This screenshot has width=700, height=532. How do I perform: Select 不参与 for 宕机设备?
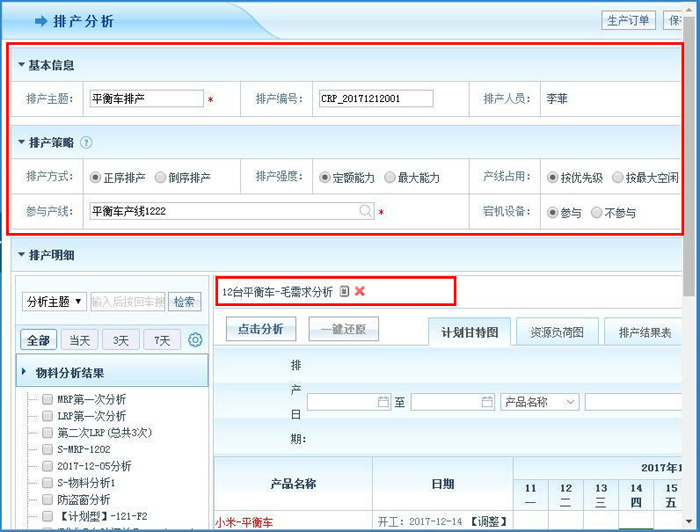pos(597,212)
